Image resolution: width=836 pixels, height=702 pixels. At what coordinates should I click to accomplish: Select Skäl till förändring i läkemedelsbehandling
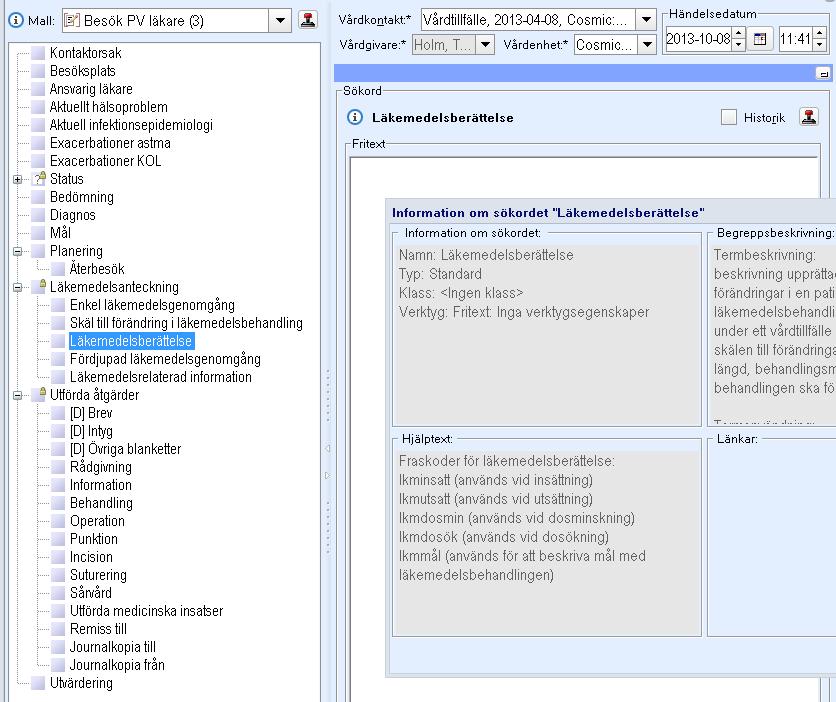186,323
